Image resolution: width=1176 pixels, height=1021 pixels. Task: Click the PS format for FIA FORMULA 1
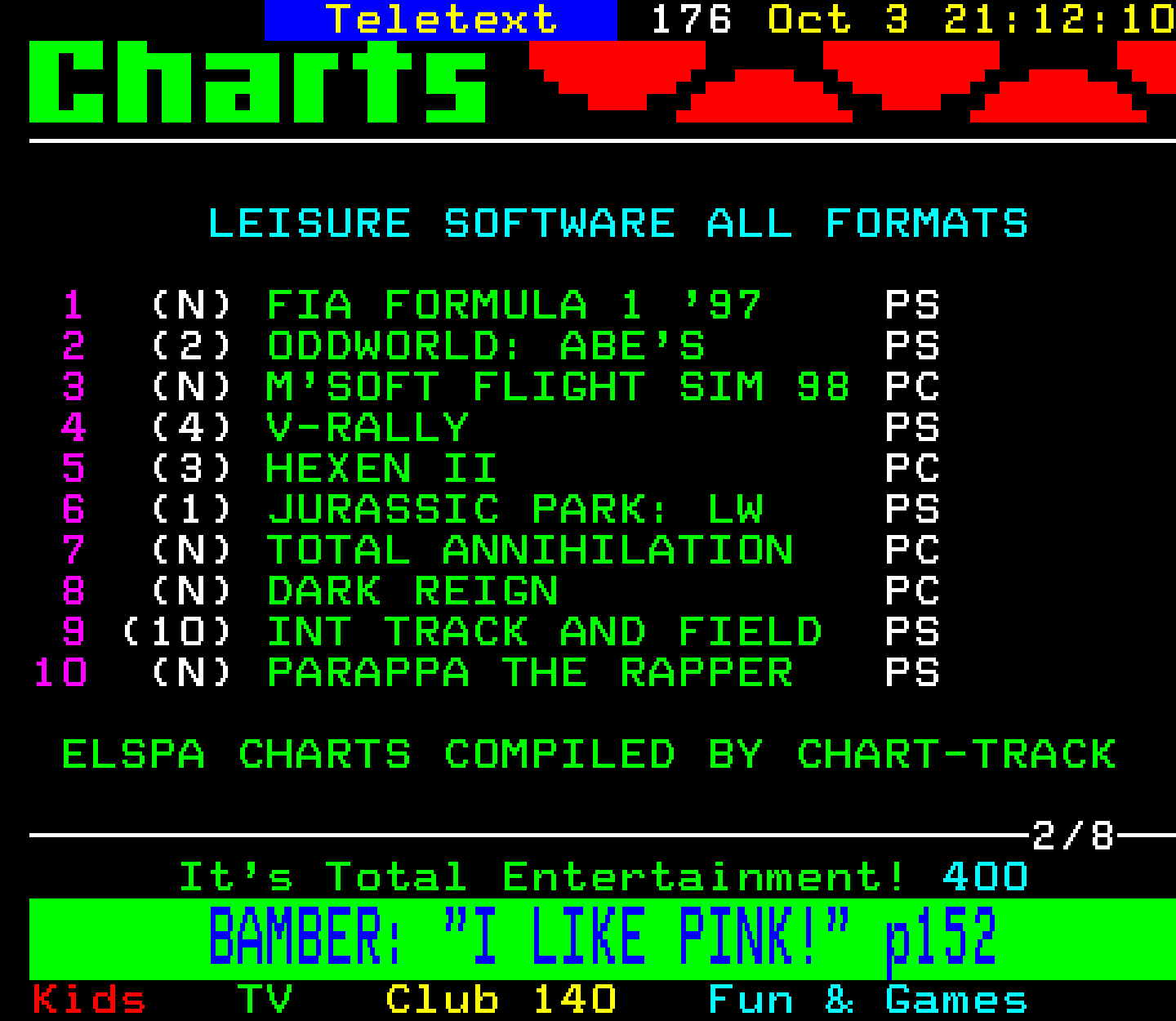point(912,305)
